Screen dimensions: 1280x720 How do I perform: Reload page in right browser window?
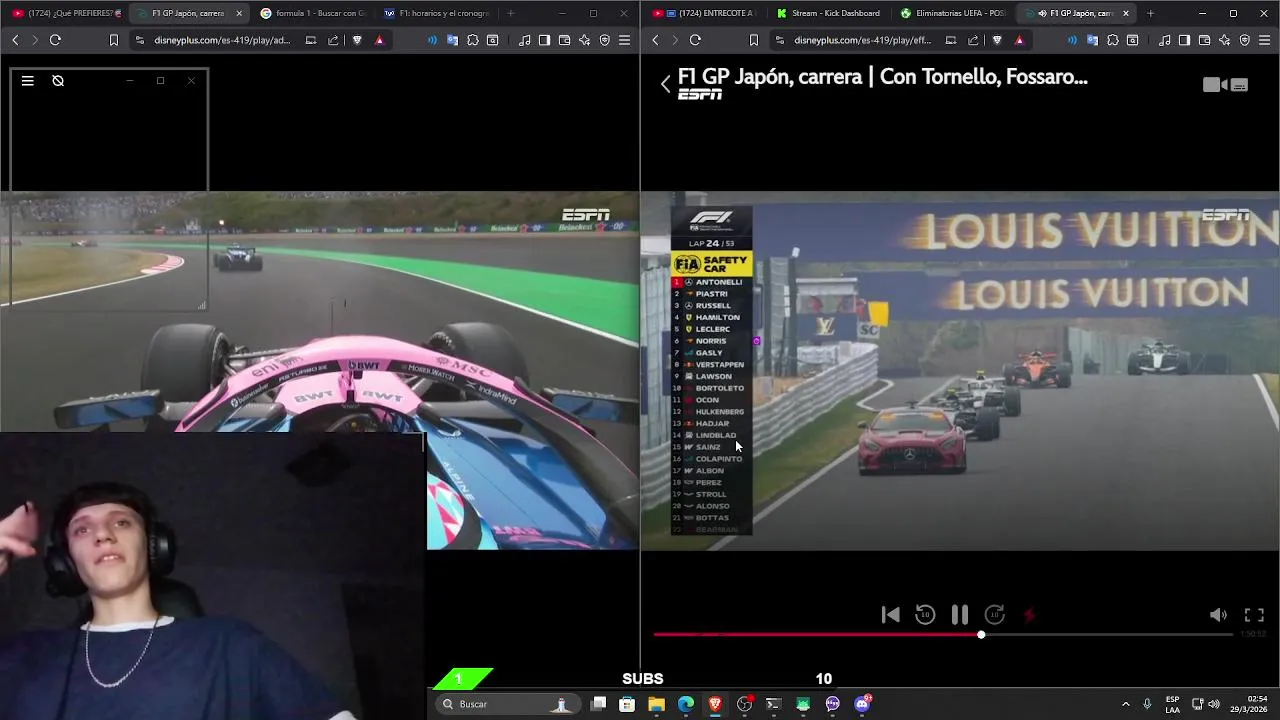click(x=695, y=40)
